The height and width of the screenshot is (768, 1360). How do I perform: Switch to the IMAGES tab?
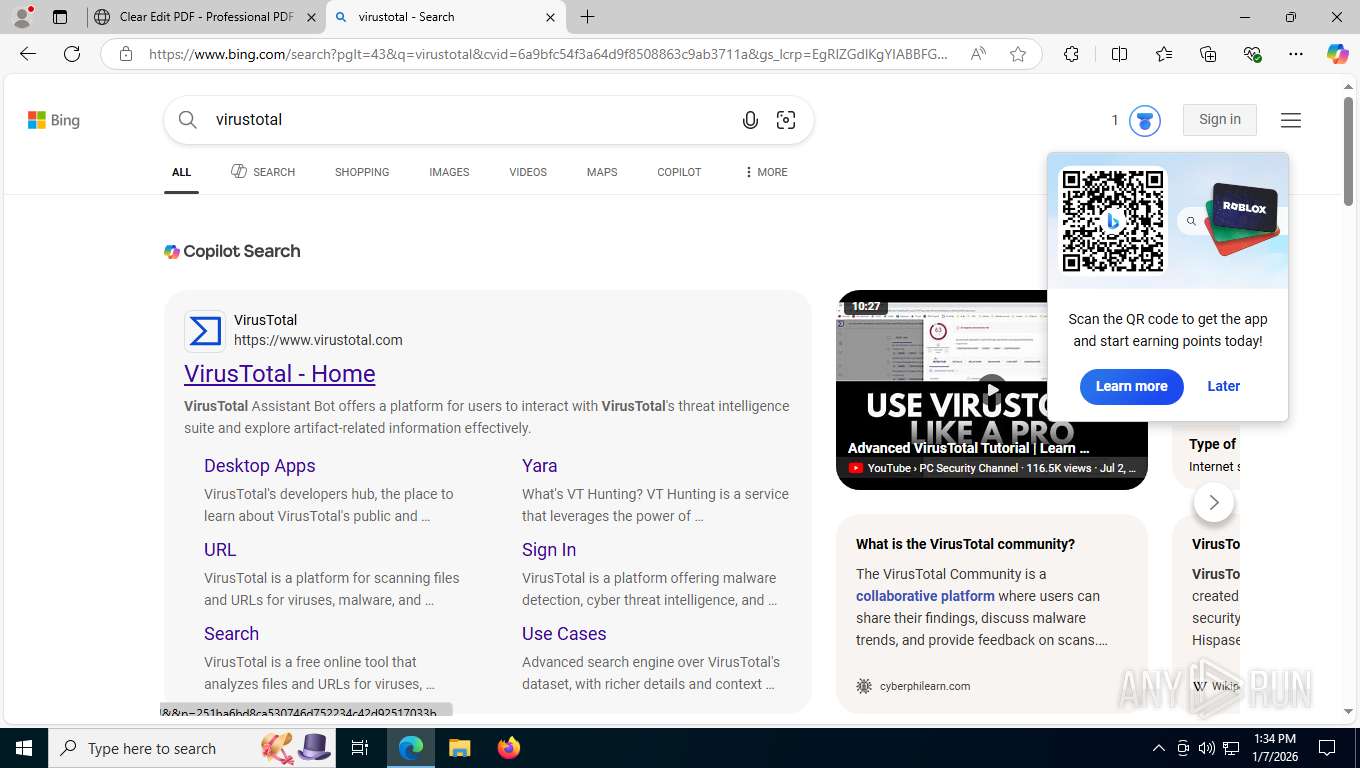click(449, 172)
